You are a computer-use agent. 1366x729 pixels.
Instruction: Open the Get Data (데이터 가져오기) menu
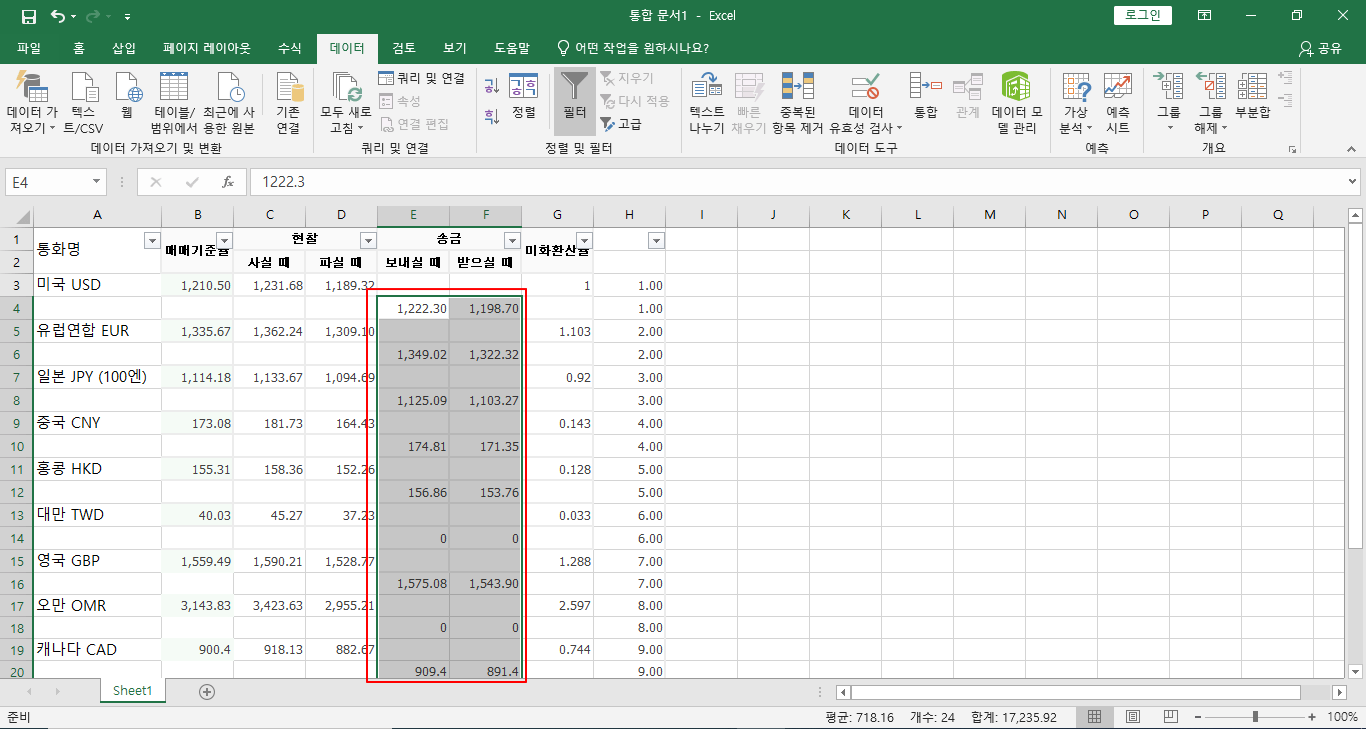pos(33,102)
